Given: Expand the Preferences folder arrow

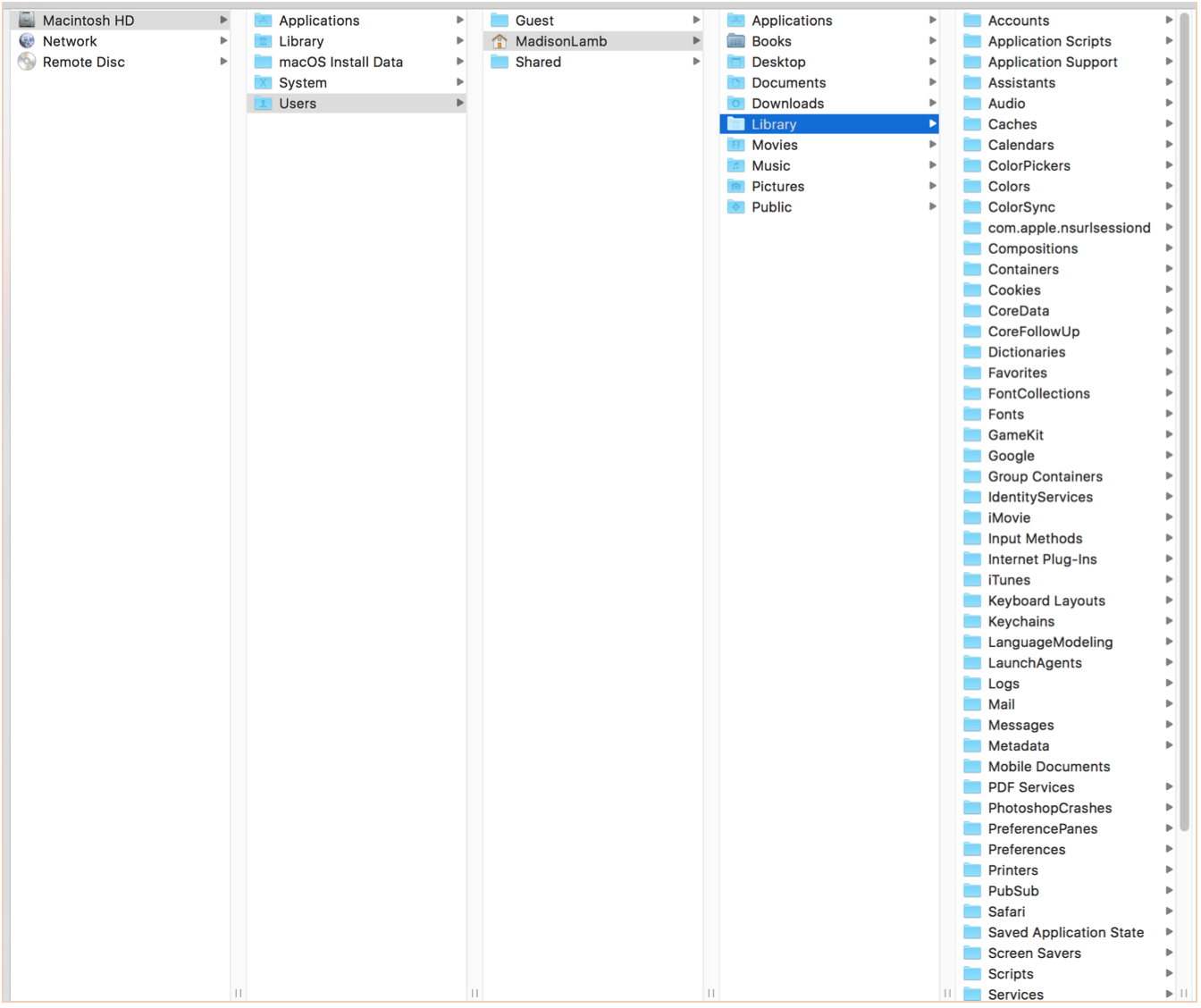Looking at the screenshot, I should tap(1169, 849).
